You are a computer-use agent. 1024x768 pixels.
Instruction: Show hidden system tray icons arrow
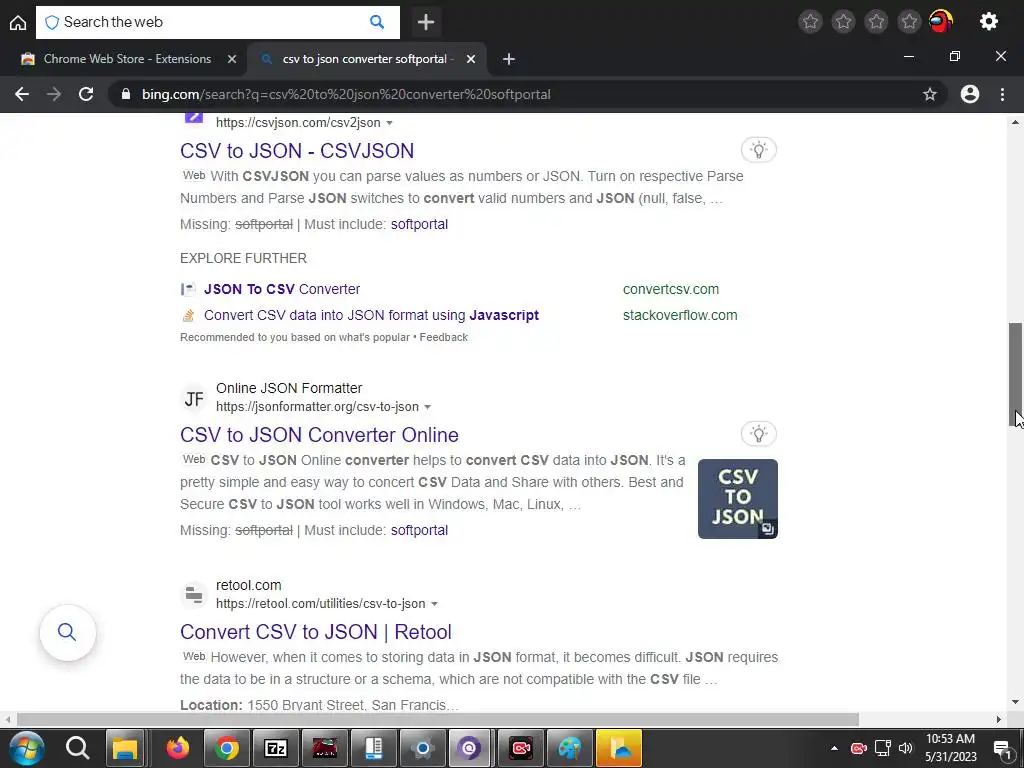point(834,748)
